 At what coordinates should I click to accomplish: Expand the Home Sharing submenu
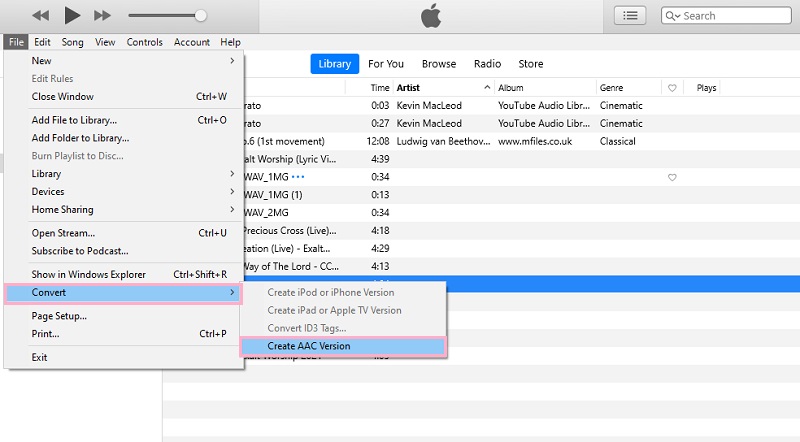point(123,209)
